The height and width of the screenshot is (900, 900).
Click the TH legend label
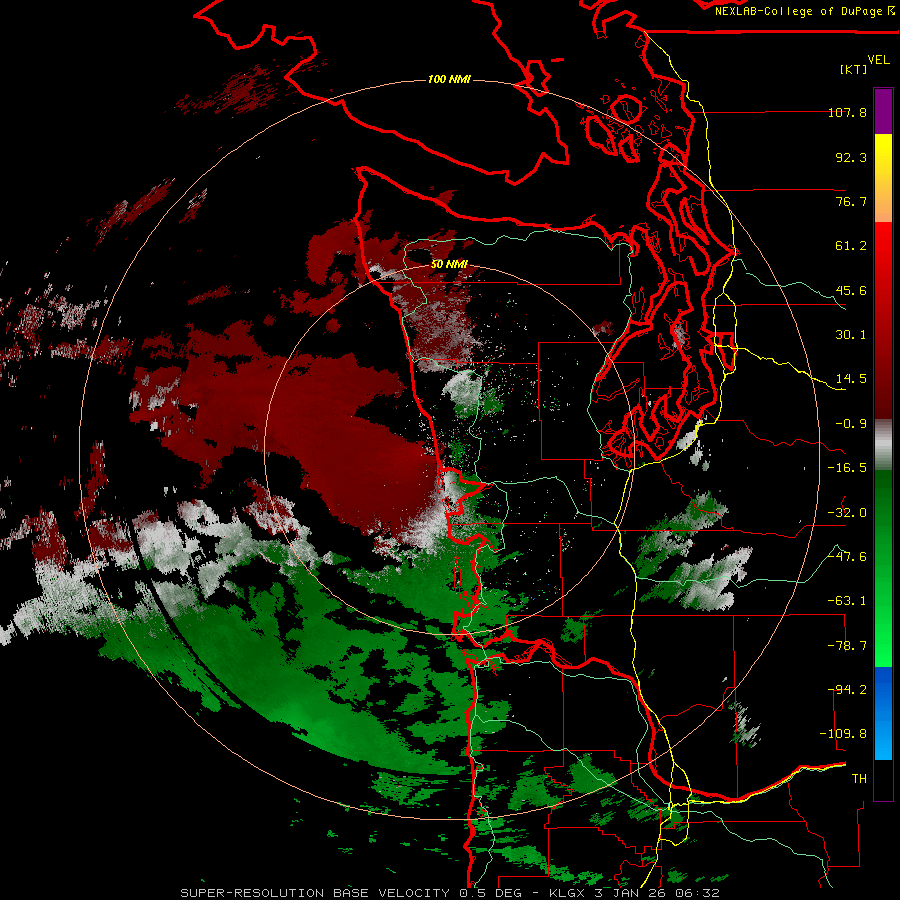(x=859, y=779)
